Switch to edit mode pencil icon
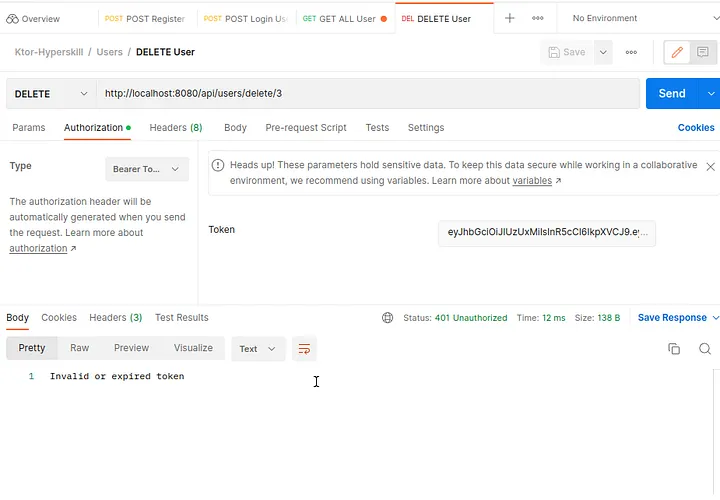The height and width of the screenshot is (500, 720). tap(677, 52)
